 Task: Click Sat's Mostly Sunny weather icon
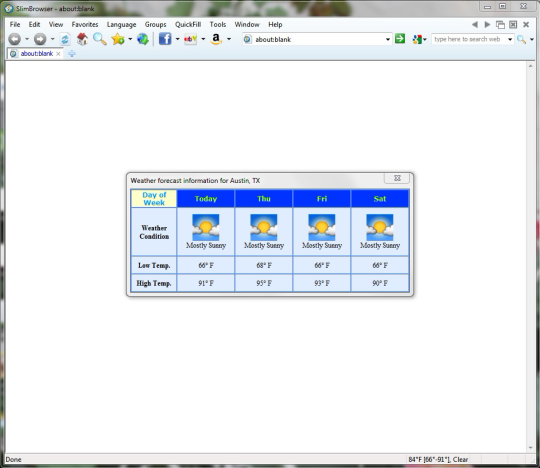coord(380,227)
